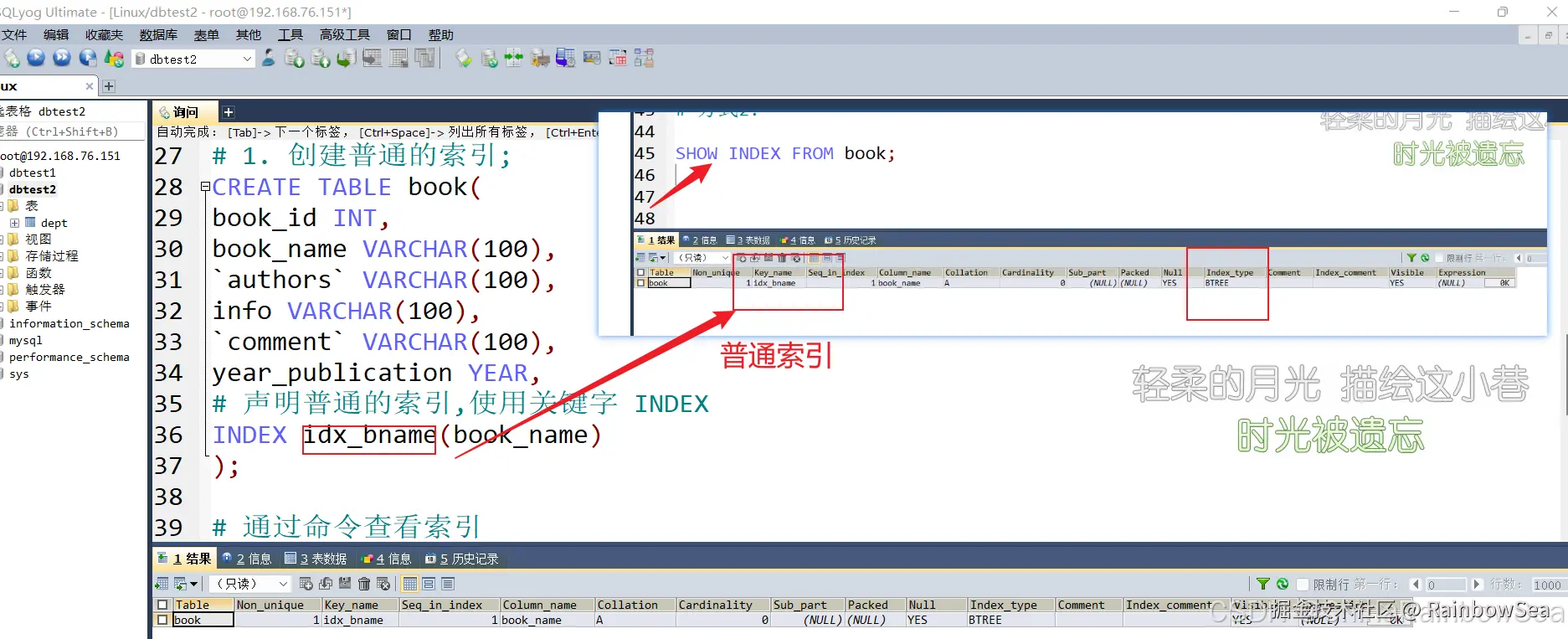Image resolution: width=1568 pixels, height=639 pixels.
Task: Open the 收藏夹 menu
Action: (104, 34)
